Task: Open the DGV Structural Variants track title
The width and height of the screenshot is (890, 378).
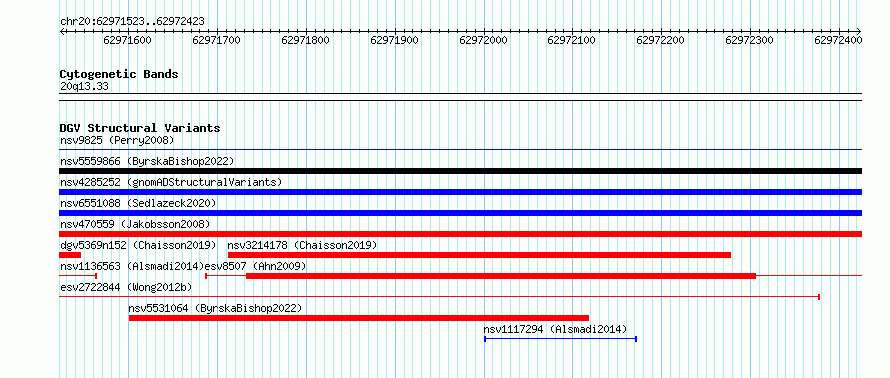Action: [x=140, y=128]
